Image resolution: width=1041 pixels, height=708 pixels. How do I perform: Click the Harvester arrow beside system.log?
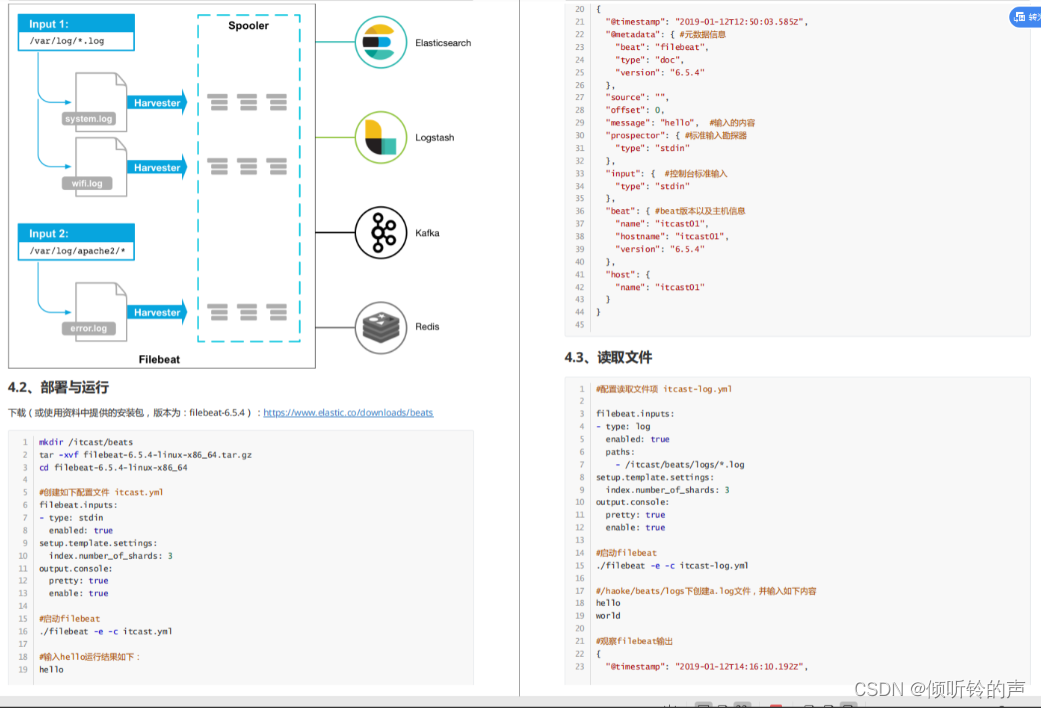[157, 102]
